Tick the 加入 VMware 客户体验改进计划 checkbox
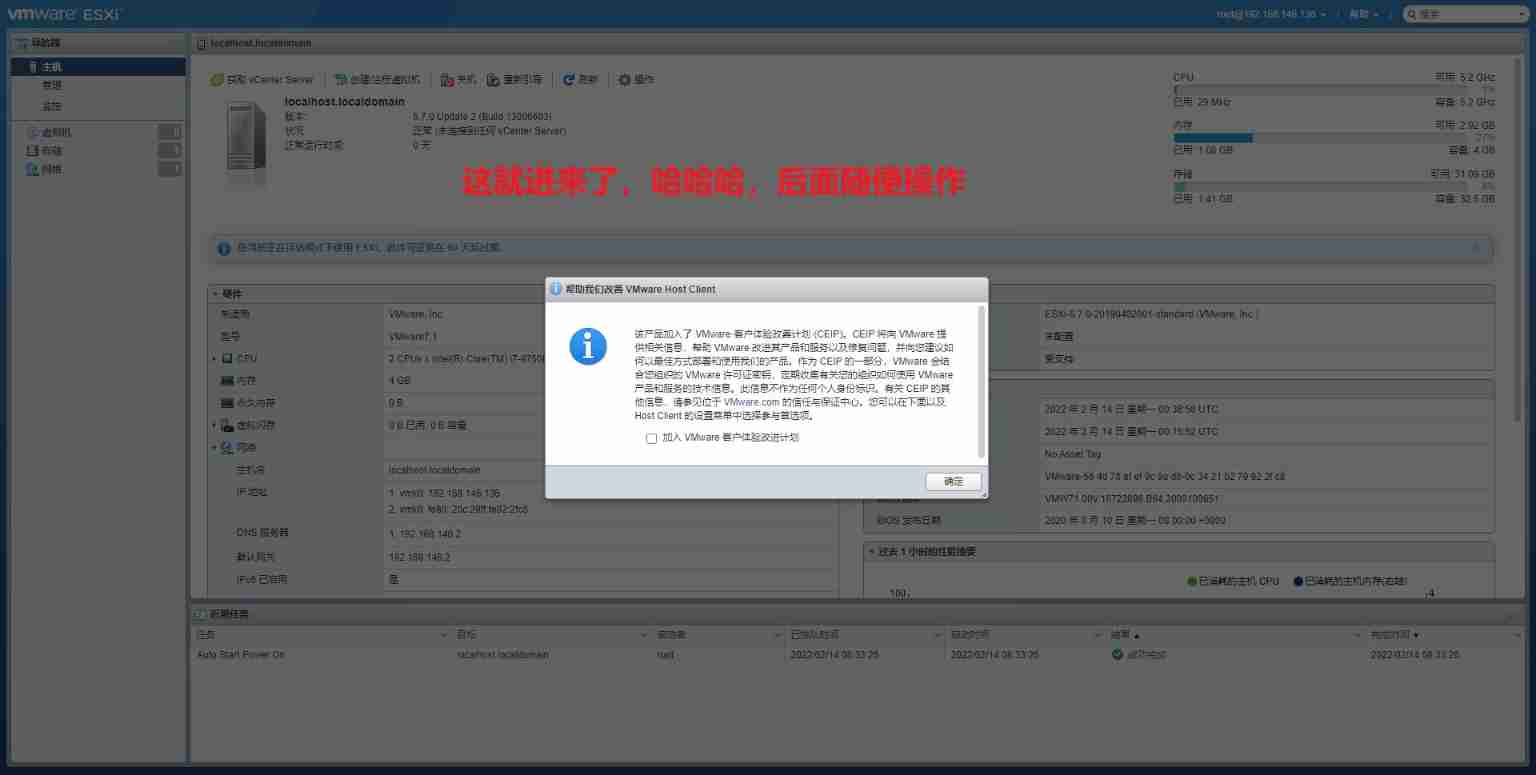The width and height of the screenshot is (1536, 775). [652, 438]
